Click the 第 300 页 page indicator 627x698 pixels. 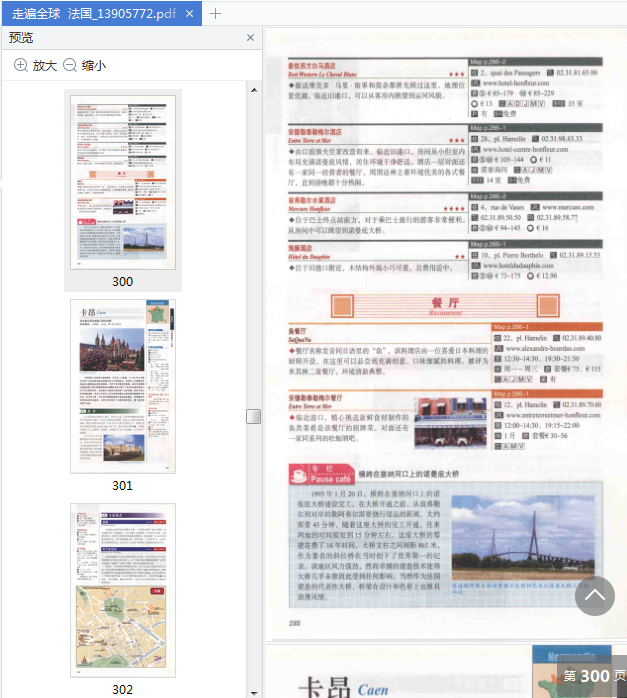pyautogui.click(x=594, y=676)
